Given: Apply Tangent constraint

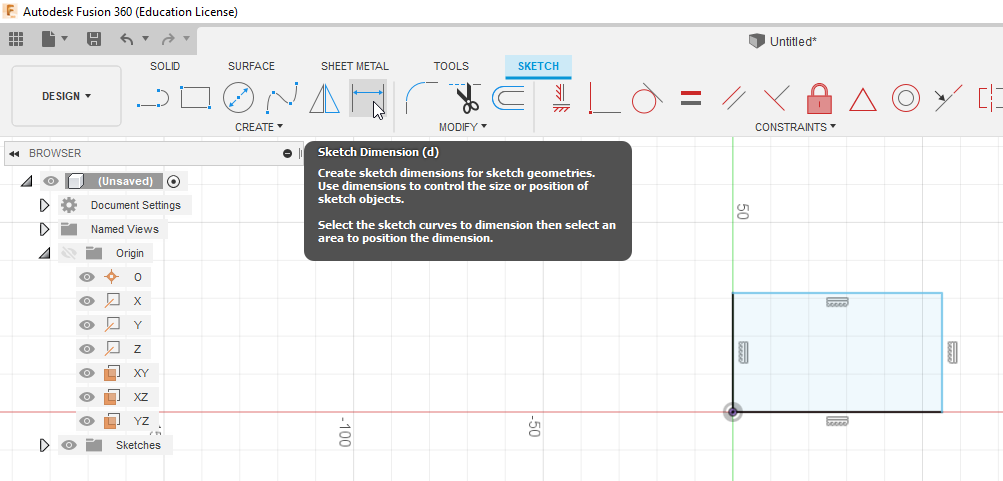Looking at the screenshot, I should coord(647,98).
